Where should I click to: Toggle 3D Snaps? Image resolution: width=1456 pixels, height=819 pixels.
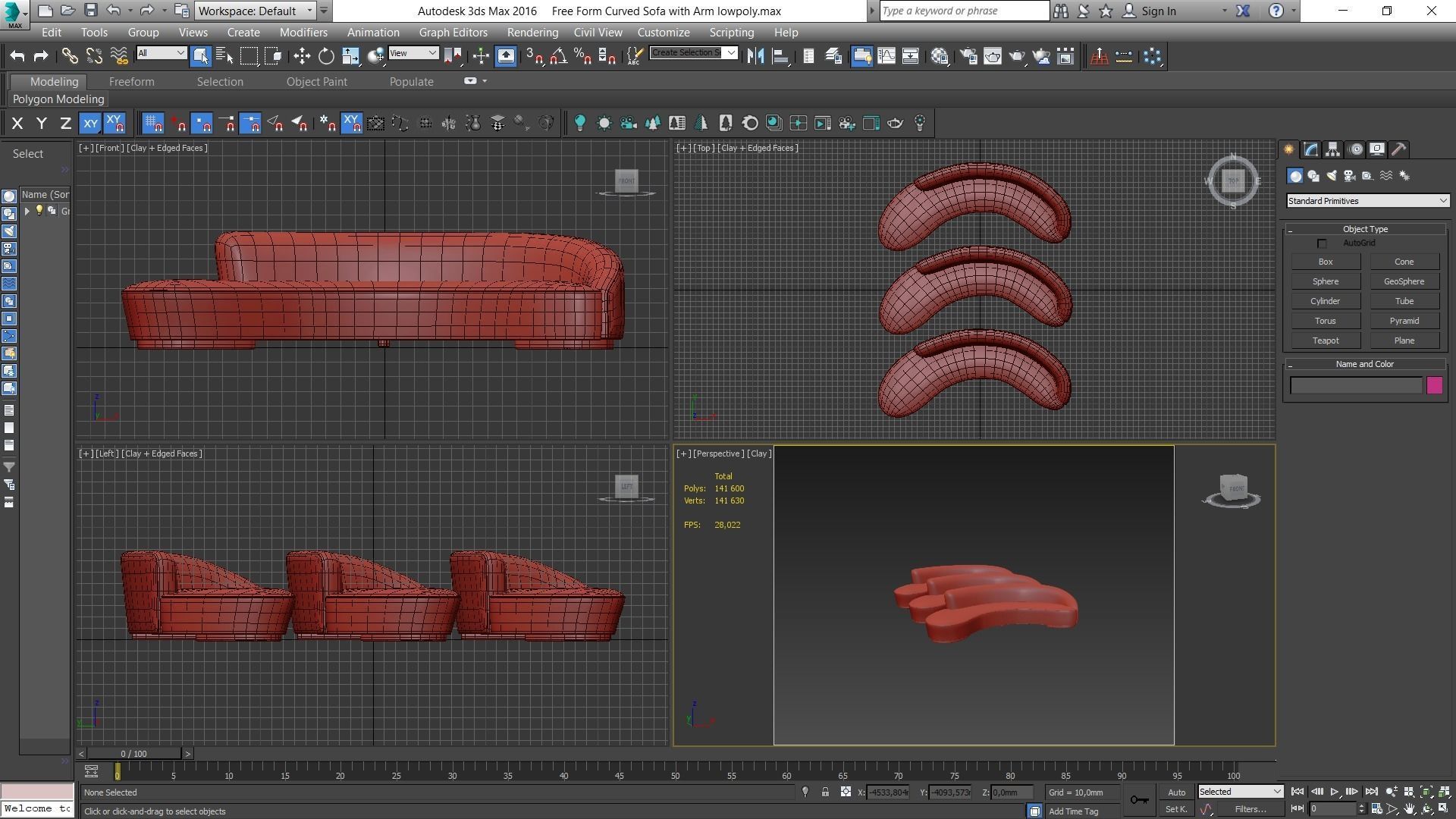535,56
